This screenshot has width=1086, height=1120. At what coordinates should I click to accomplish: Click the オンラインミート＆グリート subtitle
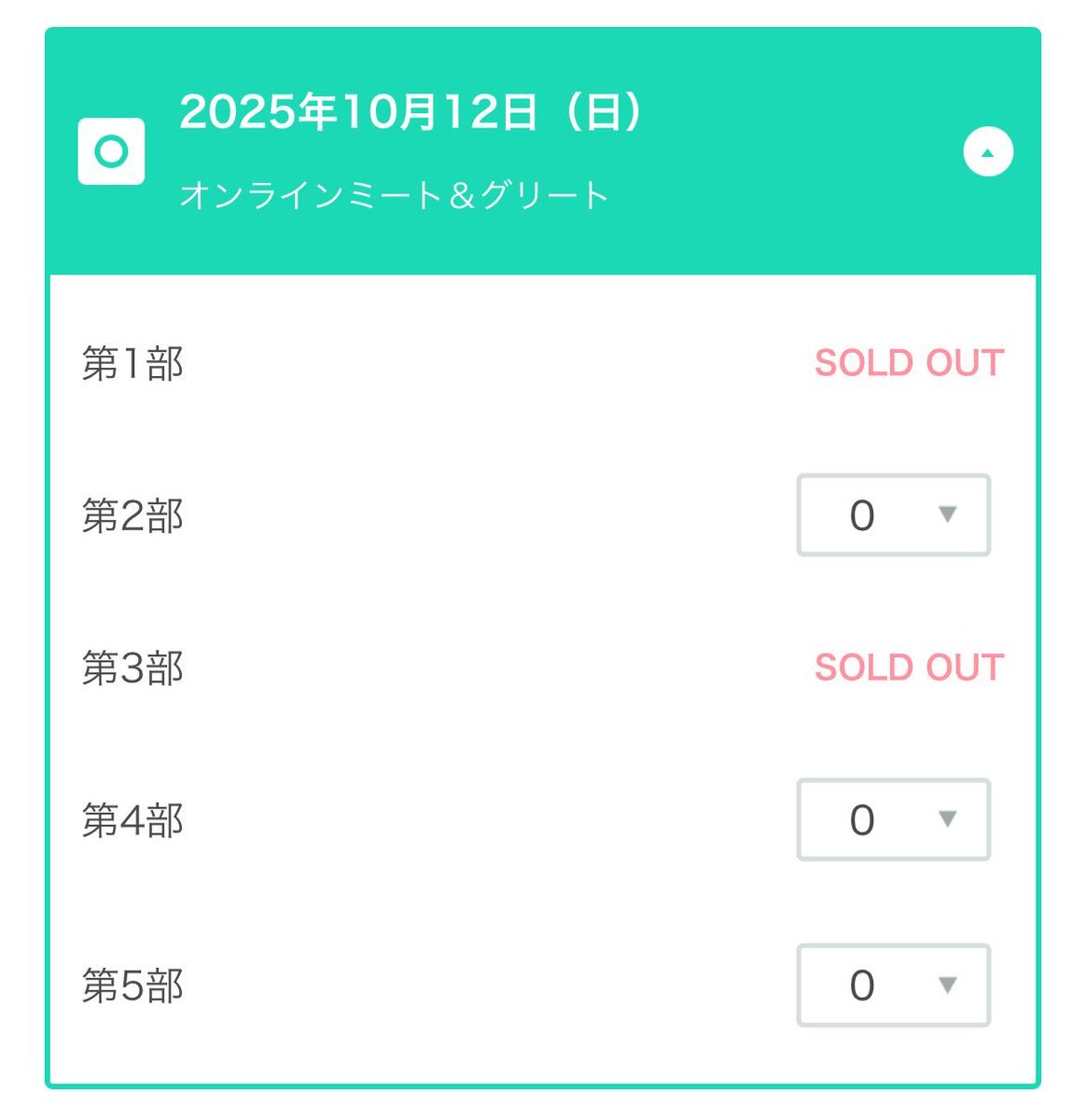point(395,195)
